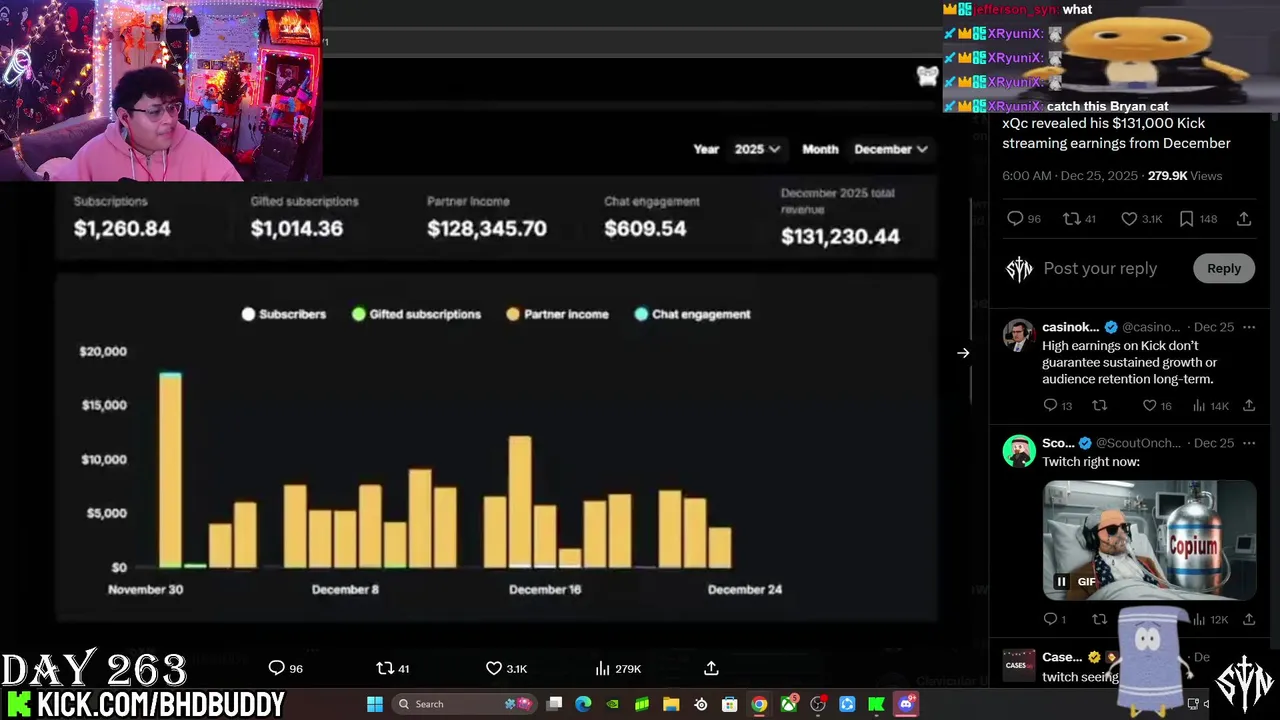
Task: Click the 279K views icon in the bottom bar
Action: tap(602, 668)
